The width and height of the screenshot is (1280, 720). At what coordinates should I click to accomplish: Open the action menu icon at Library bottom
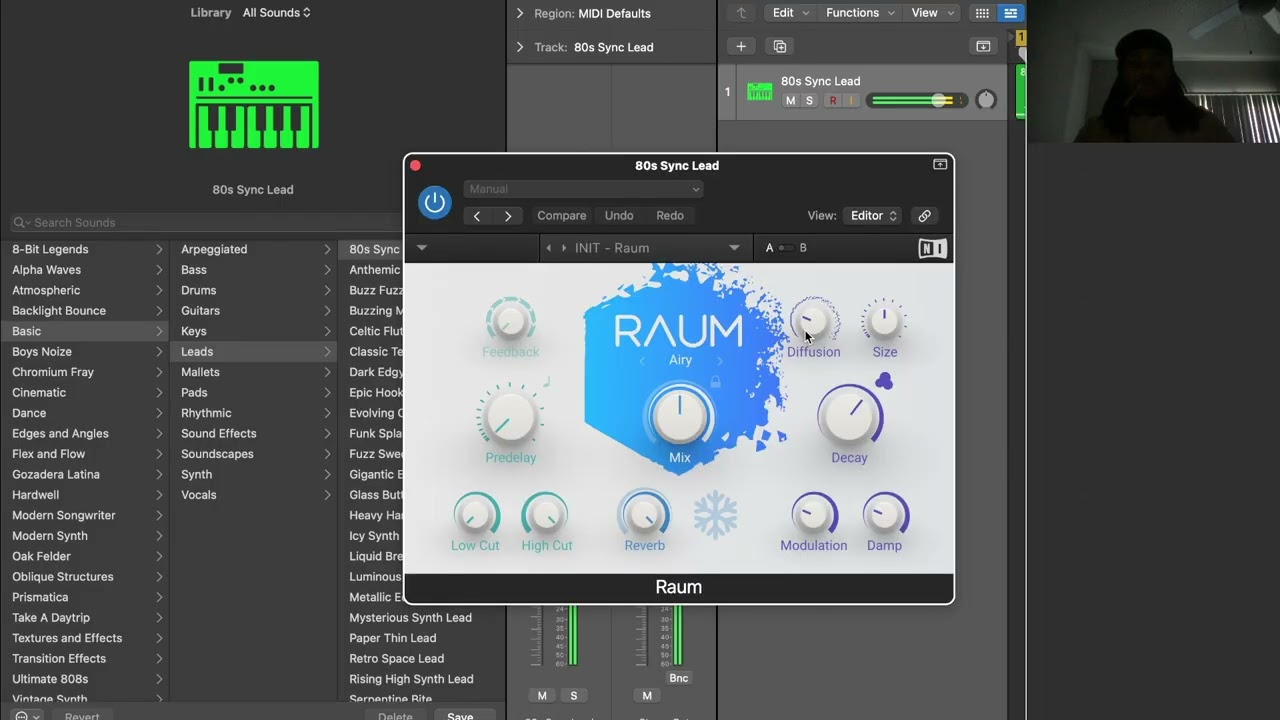click(28, 716)
